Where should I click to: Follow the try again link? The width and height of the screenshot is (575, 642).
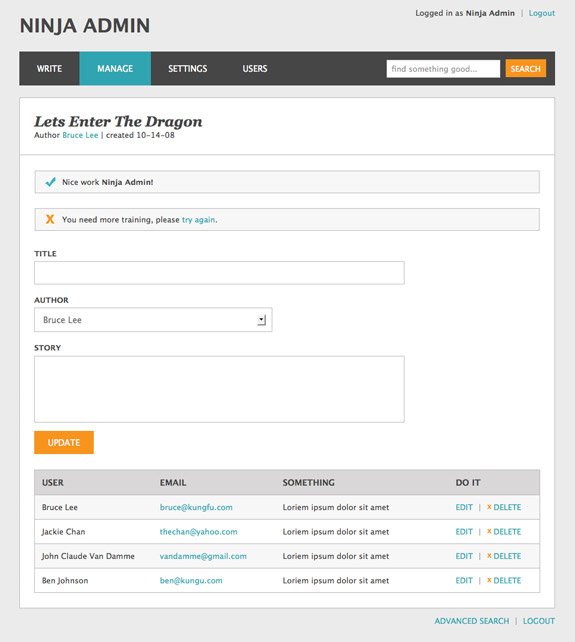[199, 220]
